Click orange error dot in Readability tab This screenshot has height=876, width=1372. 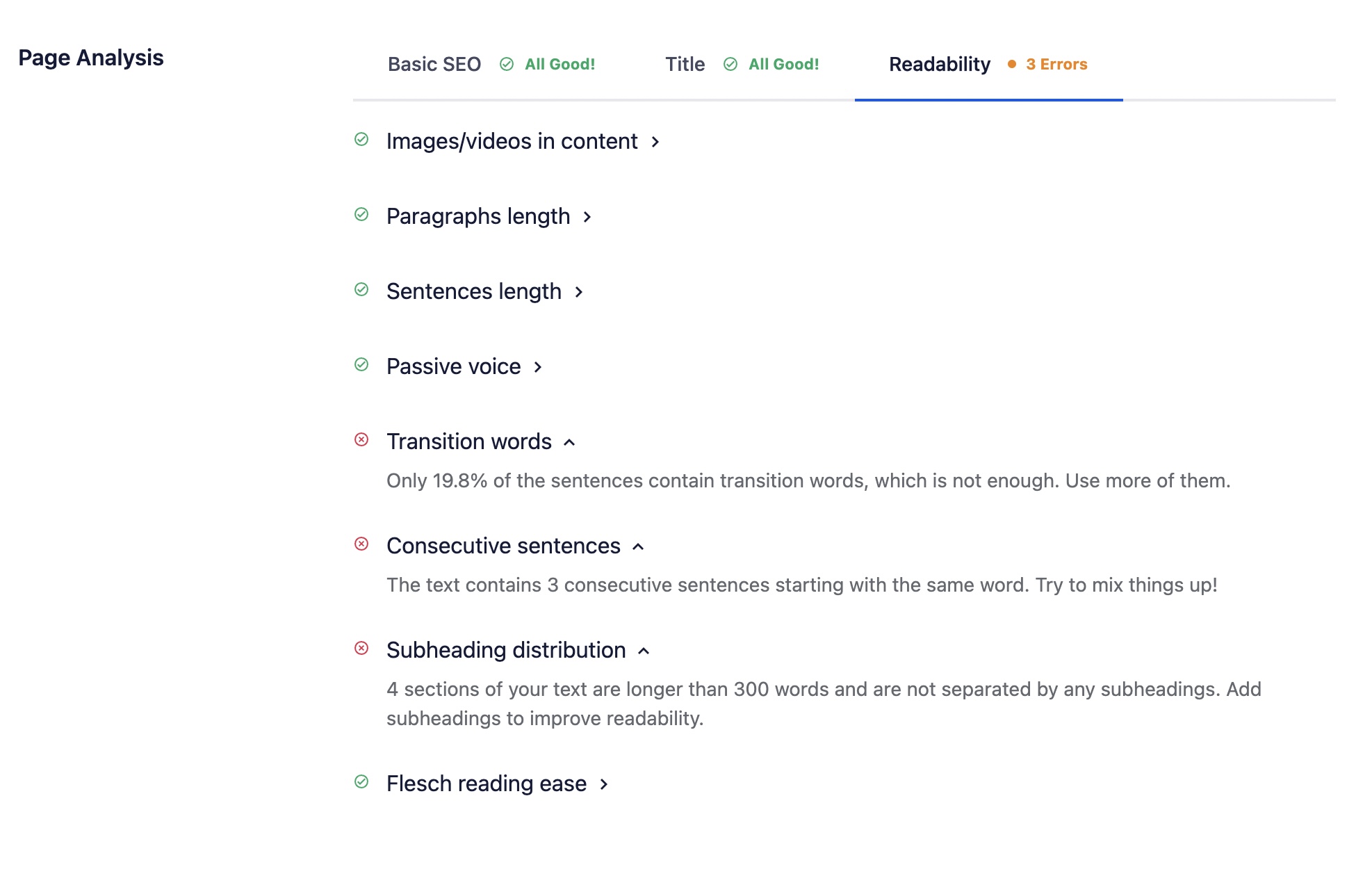coord(1012,65)
